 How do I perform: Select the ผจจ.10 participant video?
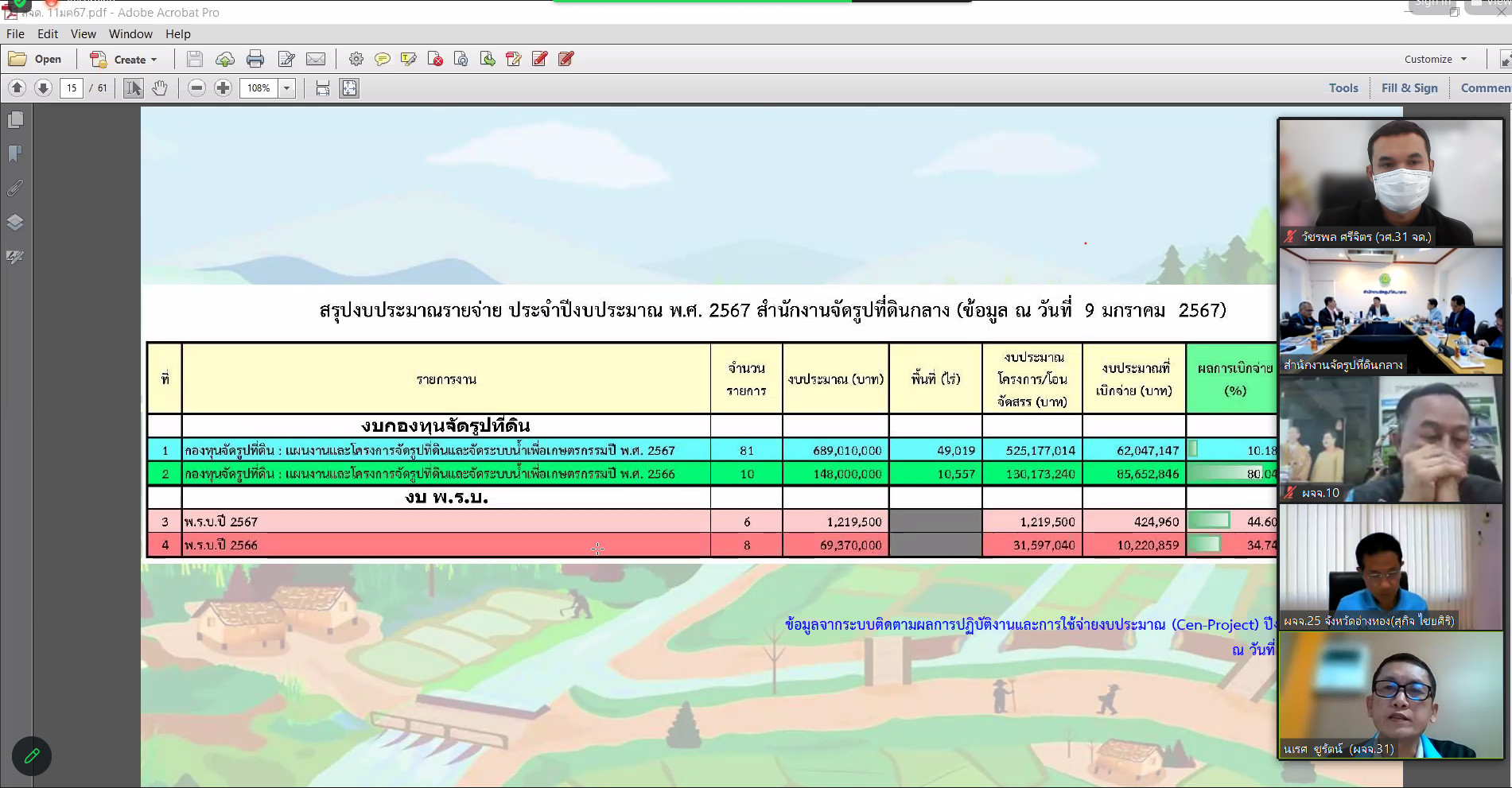tap(1390, 439)
